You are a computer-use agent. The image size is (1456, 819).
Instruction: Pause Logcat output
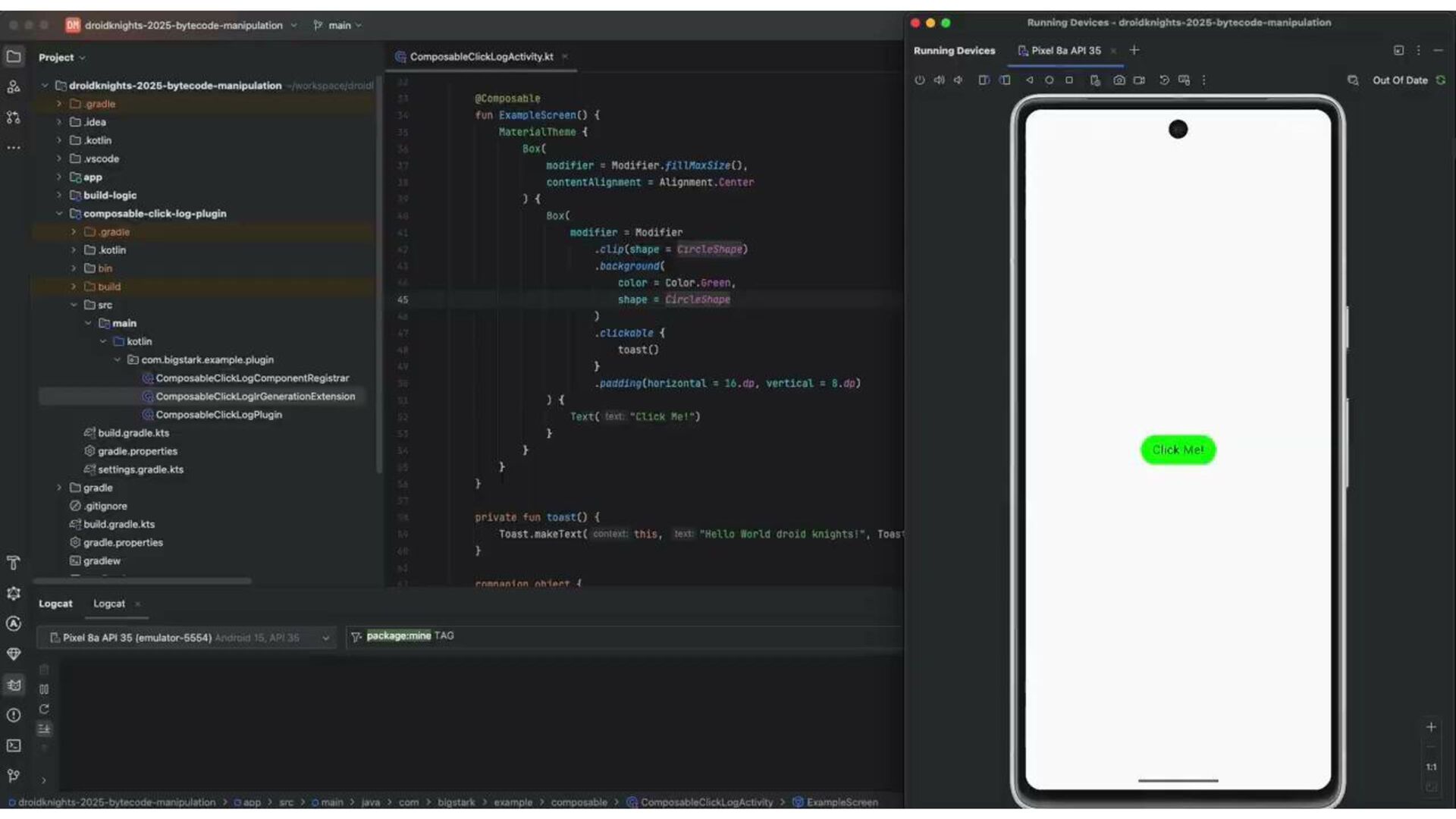point(44,689)
